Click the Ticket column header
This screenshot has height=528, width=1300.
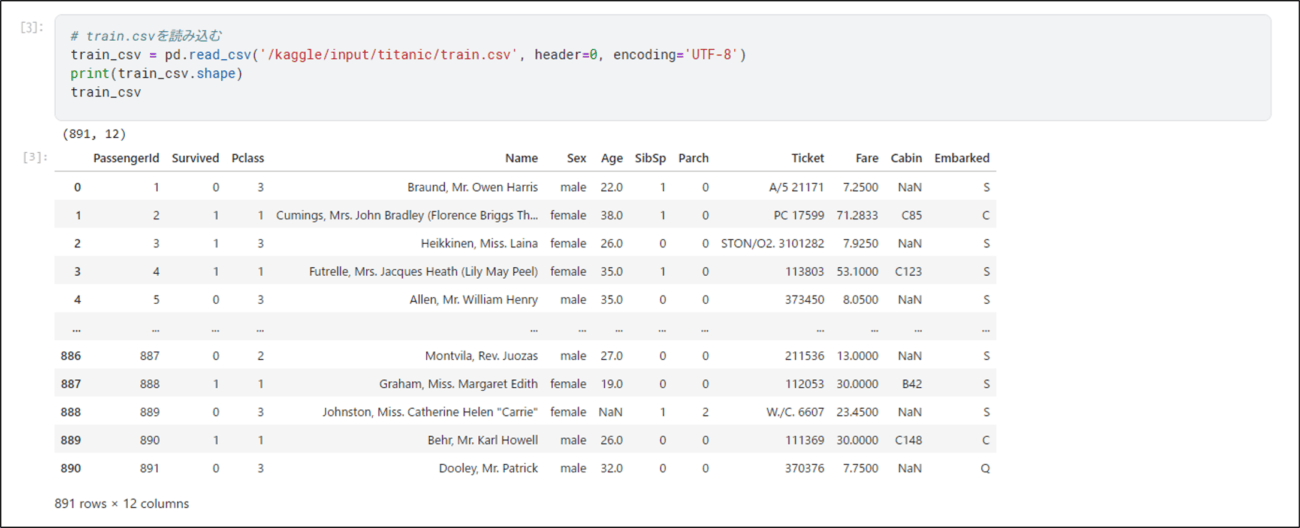tap(807, 158)
